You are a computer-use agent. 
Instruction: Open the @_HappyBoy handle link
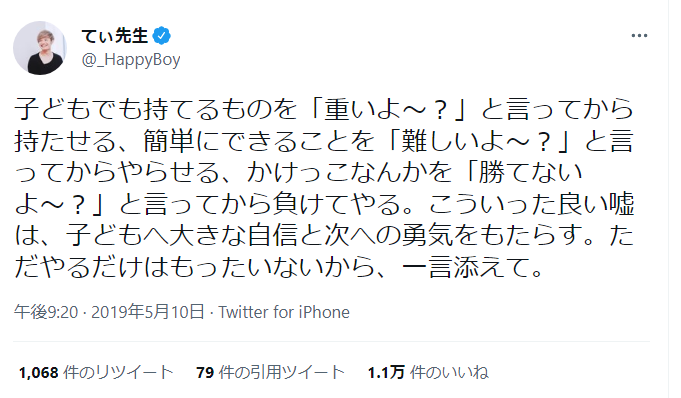coord(131,60)
